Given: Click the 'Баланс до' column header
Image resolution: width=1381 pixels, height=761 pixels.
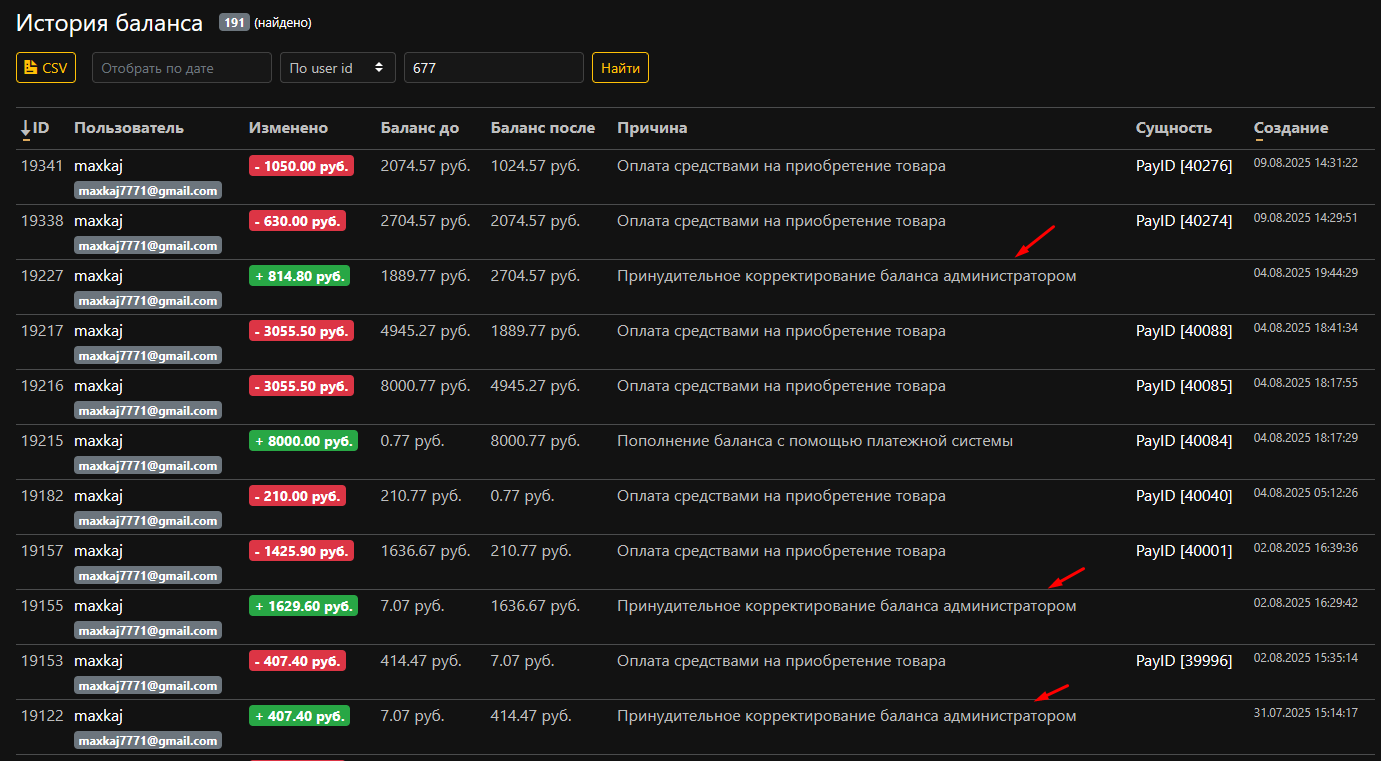Looking at the screenshot, I should point(420,128).
